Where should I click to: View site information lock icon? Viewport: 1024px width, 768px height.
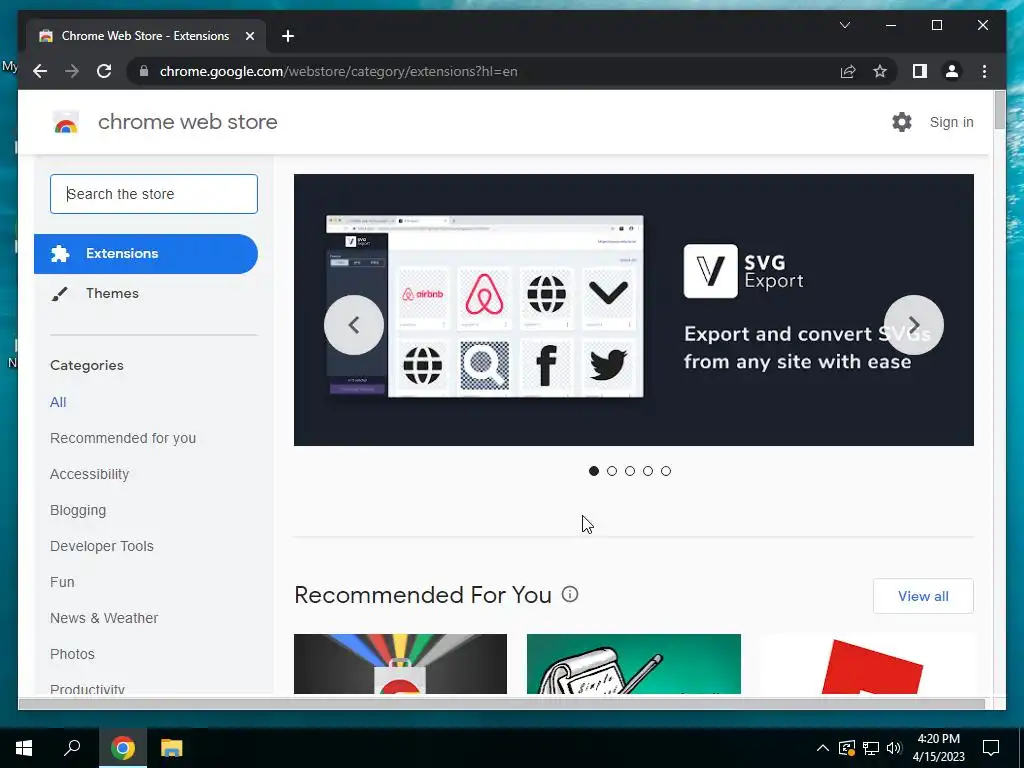(x=144, y=71)
